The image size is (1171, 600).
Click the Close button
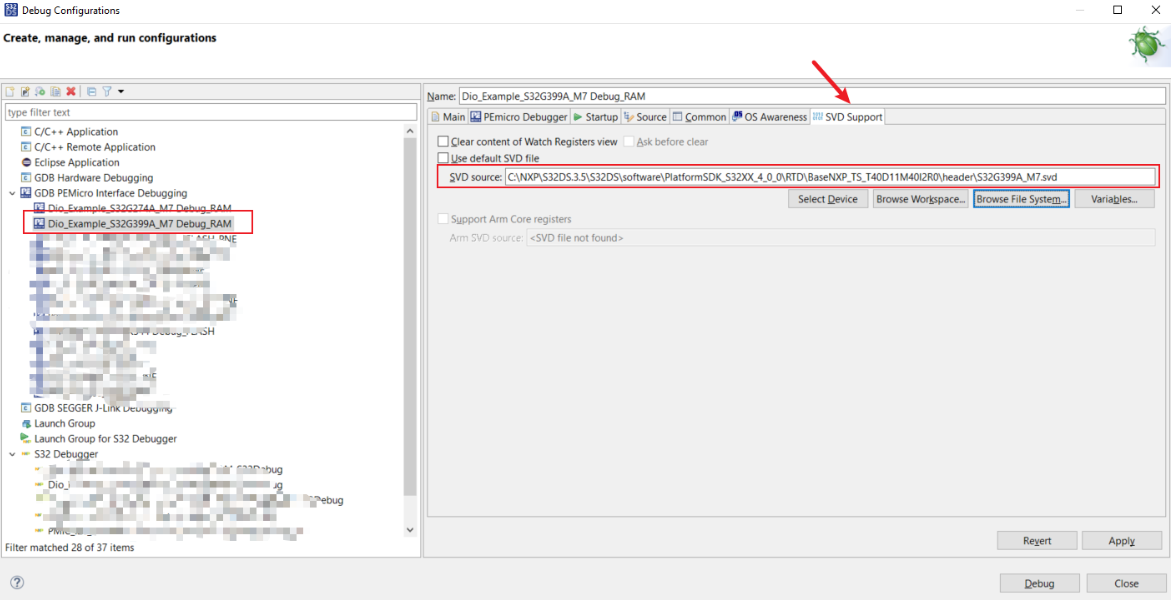coord(1126,584)
